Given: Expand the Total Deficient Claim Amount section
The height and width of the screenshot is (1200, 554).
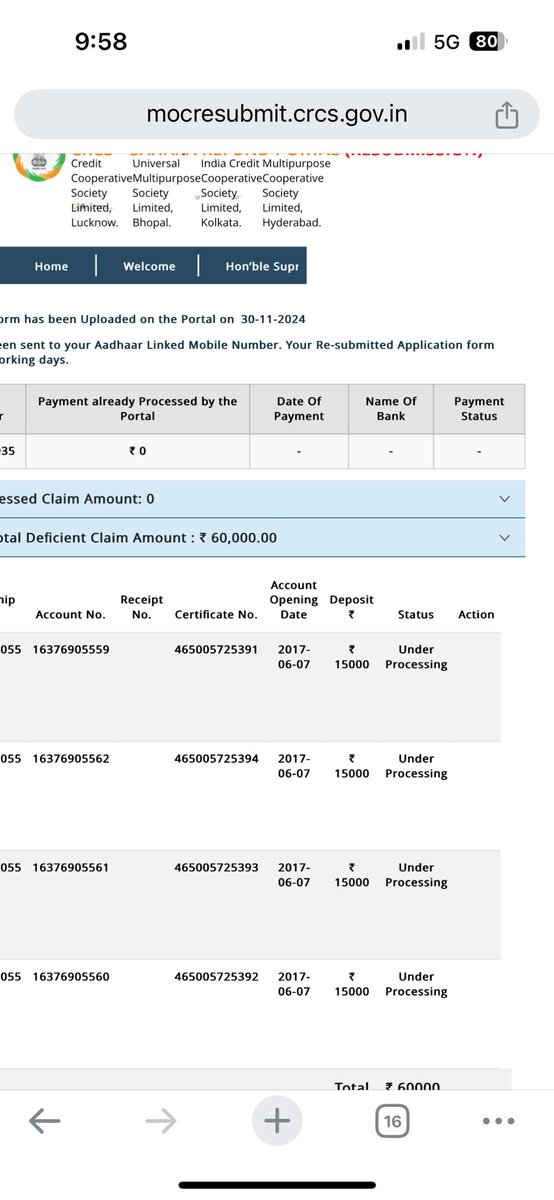Looking at the screenshot, I should pos(503,537).
